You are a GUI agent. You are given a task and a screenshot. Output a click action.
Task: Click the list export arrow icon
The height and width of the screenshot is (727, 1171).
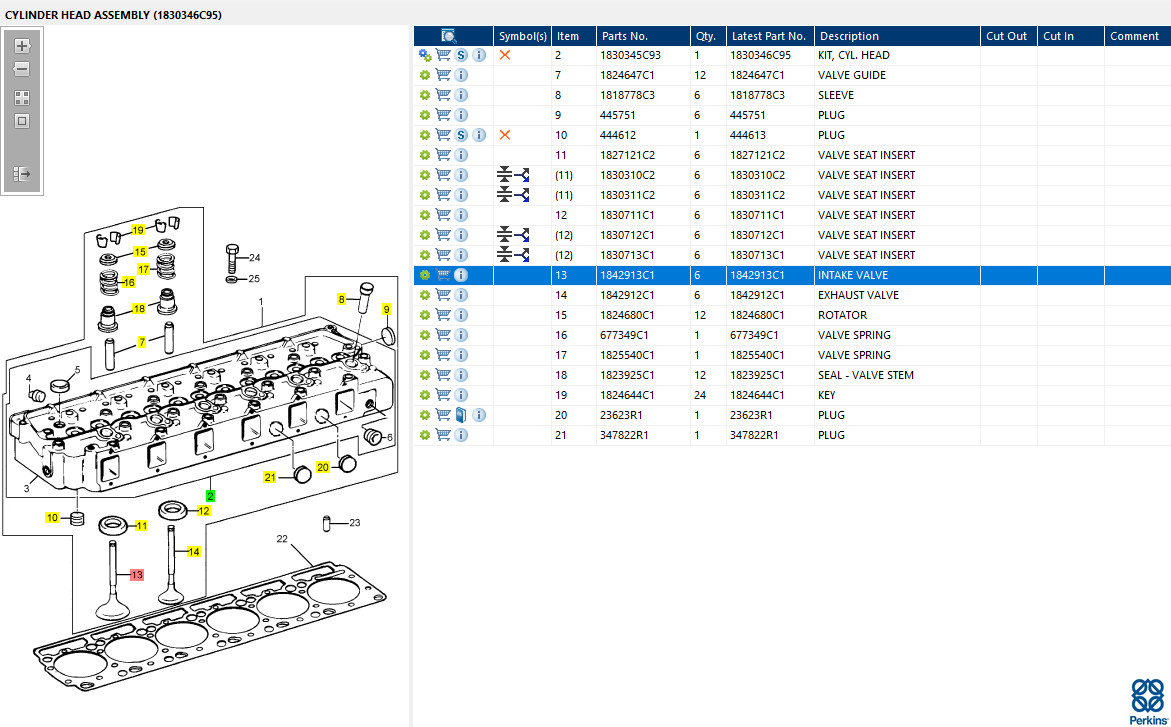pyautogui.click(x=22, y=174)
